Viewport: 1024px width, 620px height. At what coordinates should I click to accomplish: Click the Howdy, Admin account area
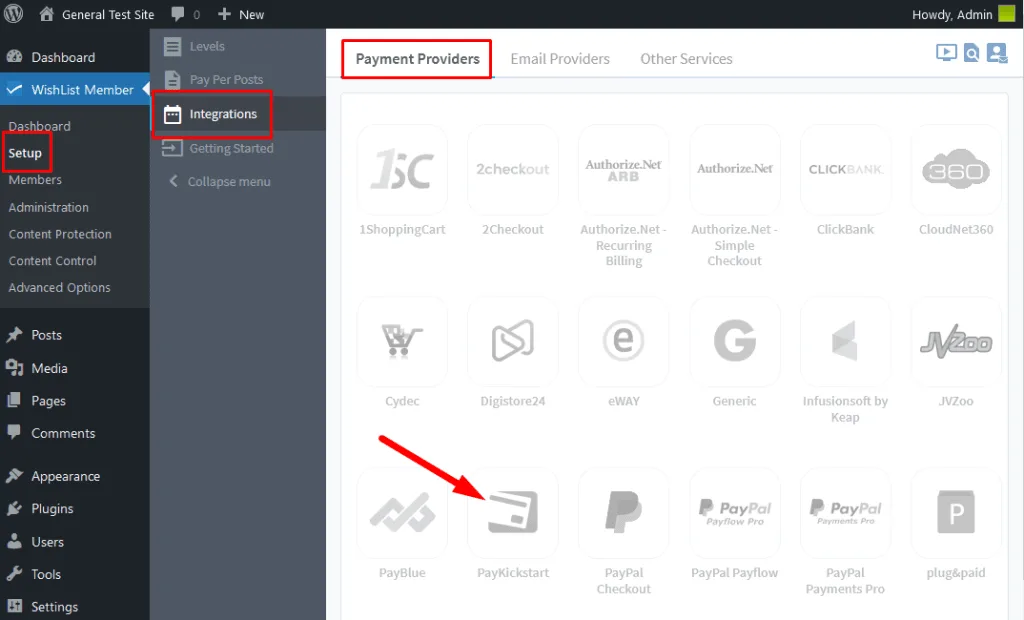tap(950, 14)
